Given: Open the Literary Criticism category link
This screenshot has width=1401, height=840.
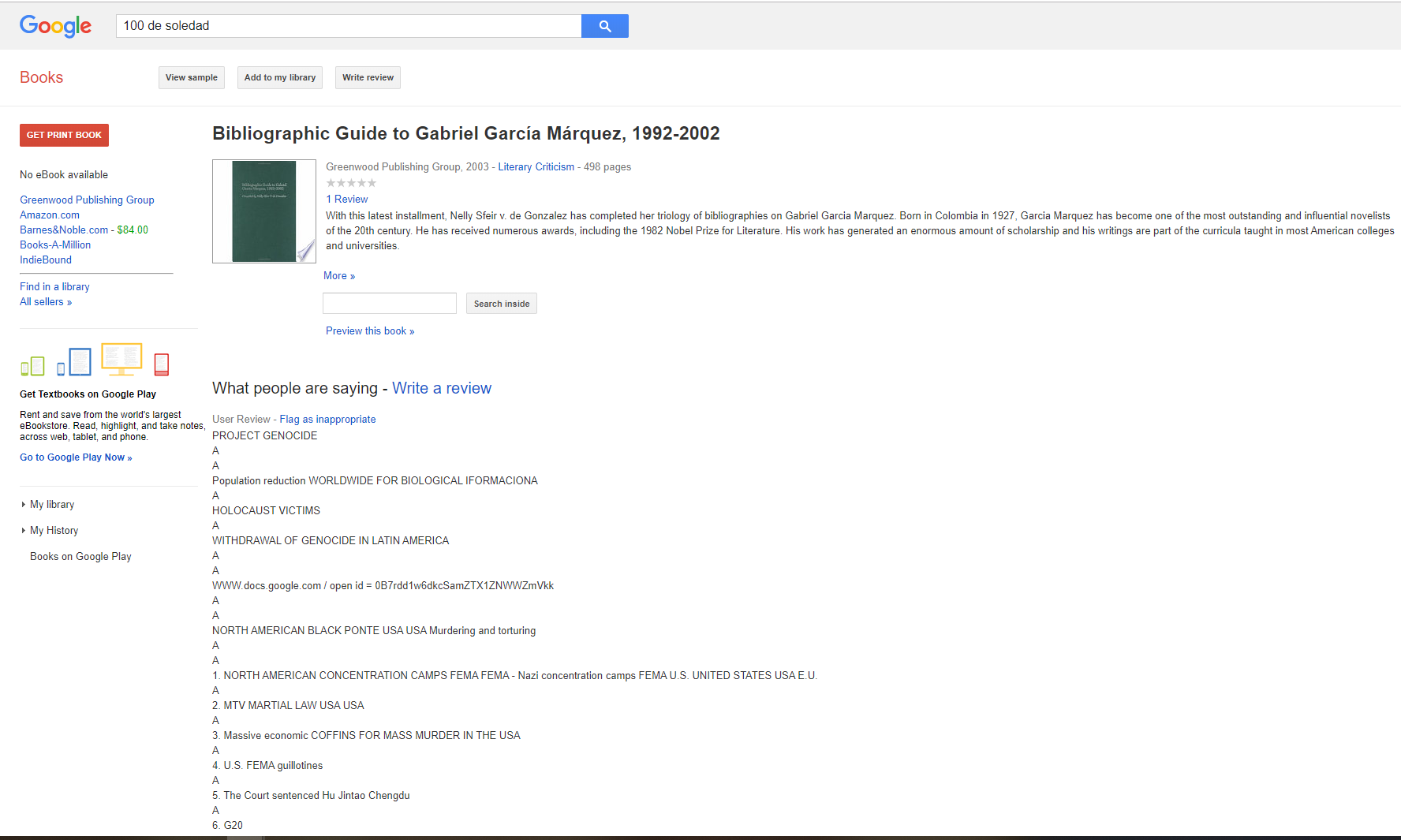Looking at the screenshot, I should point(536,167).
